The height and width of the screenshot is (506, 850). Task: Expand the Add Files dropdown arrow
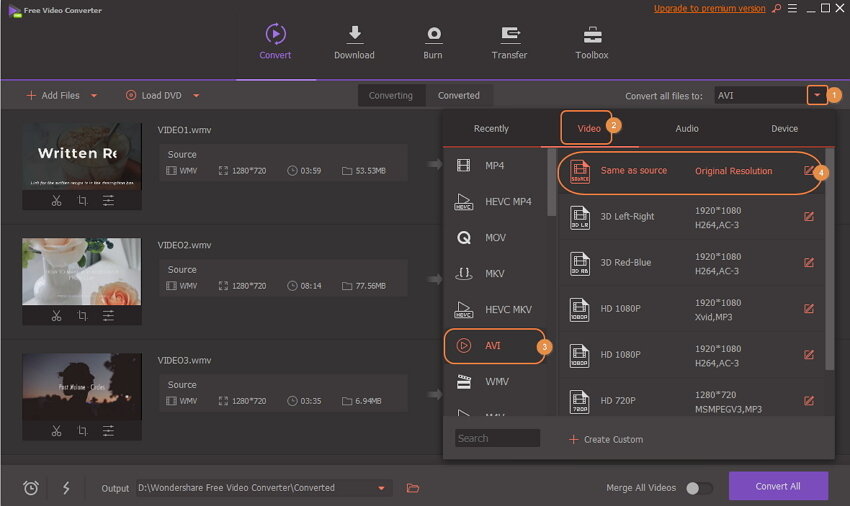[x=94, y=95]
